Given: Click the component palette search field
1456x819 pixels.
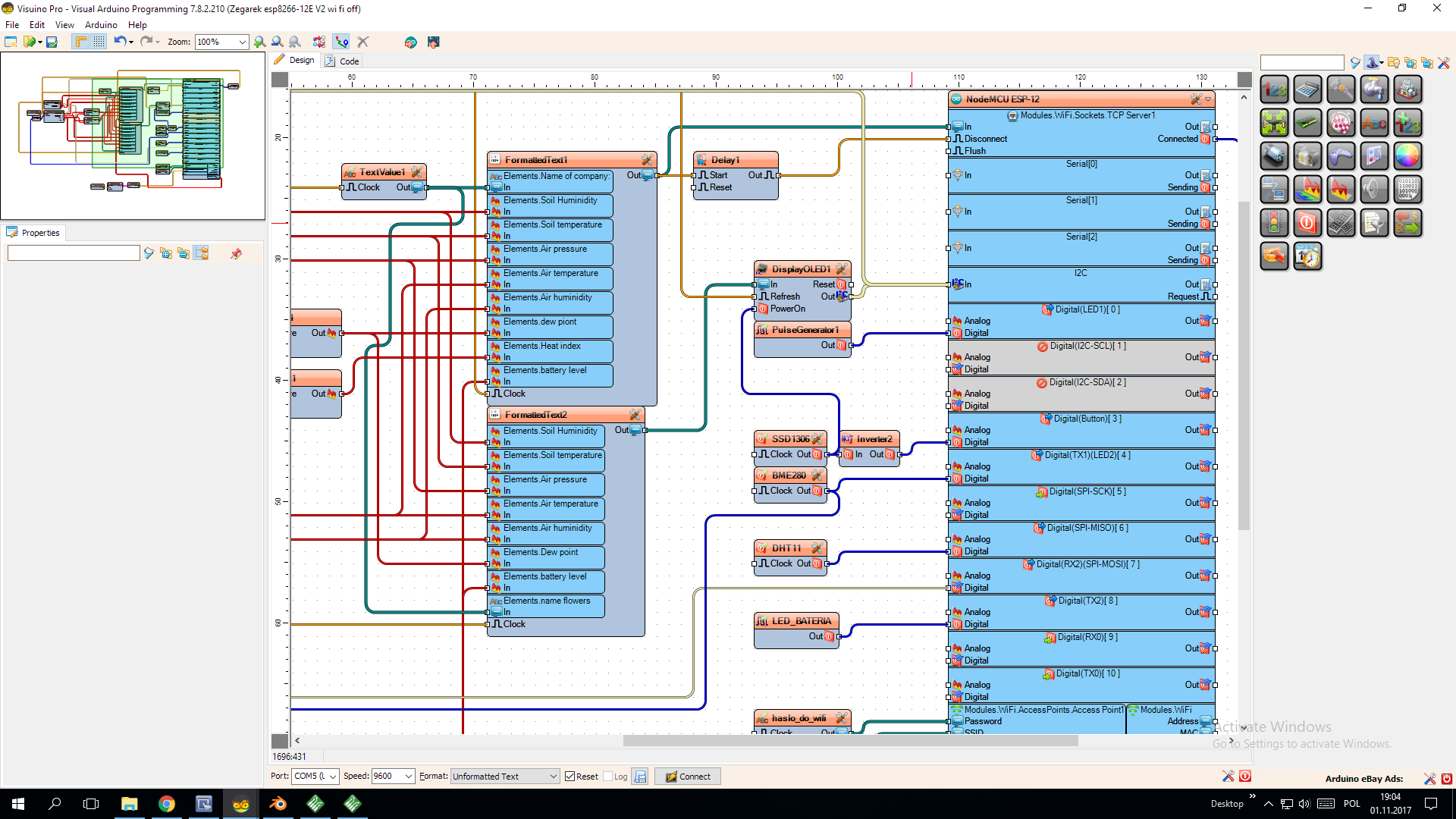Looking at the screenshot, I should coord(1302,62).
